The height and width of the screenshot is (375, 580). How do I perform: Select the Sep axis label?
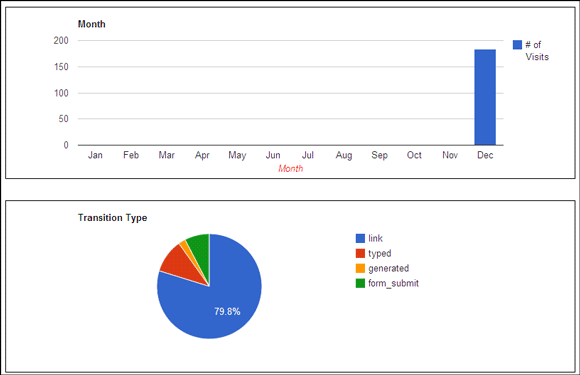380,155
